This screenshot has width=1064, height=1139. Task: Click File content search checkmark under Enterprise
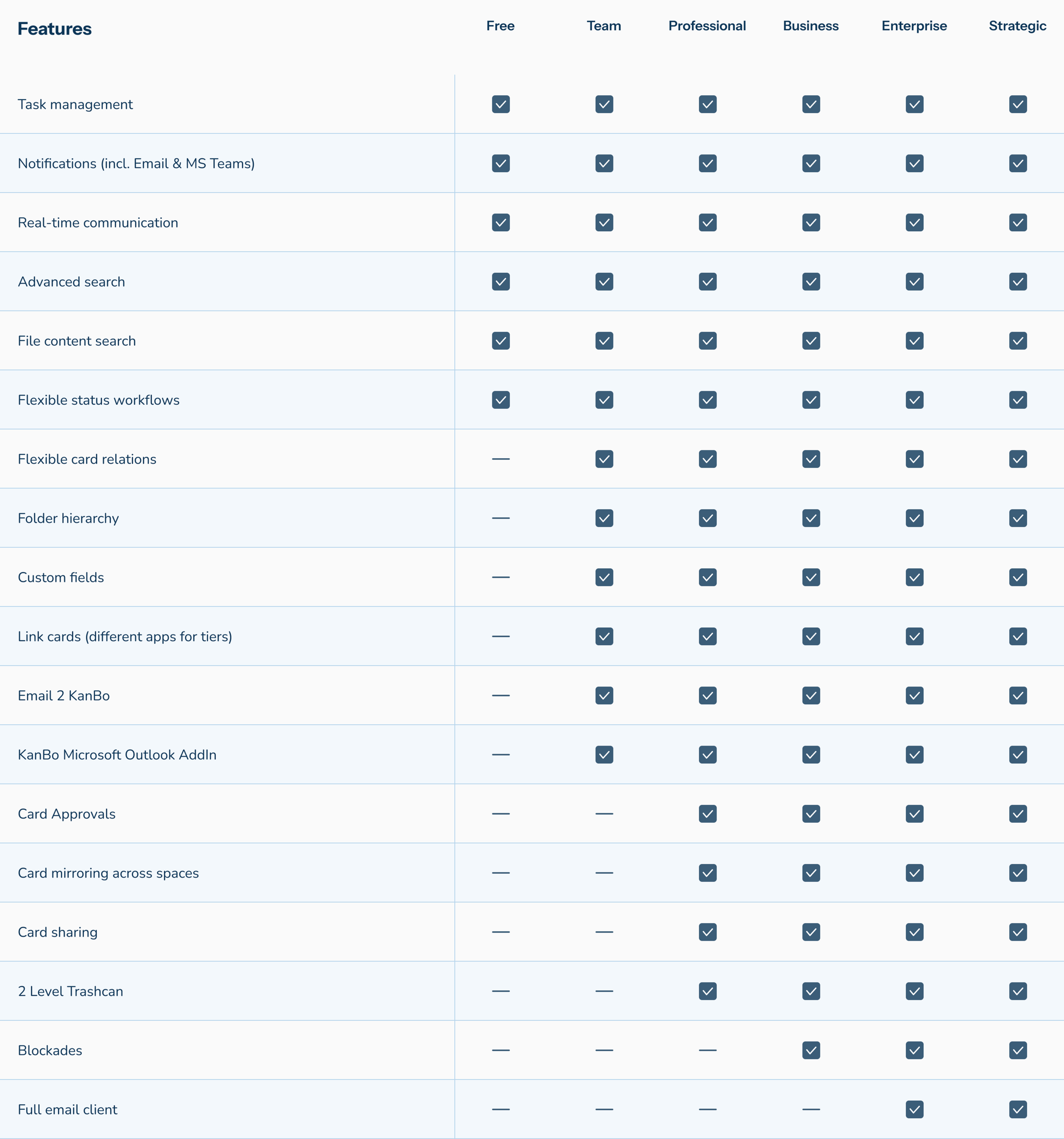pyautogui.click(x=915, y=341)
